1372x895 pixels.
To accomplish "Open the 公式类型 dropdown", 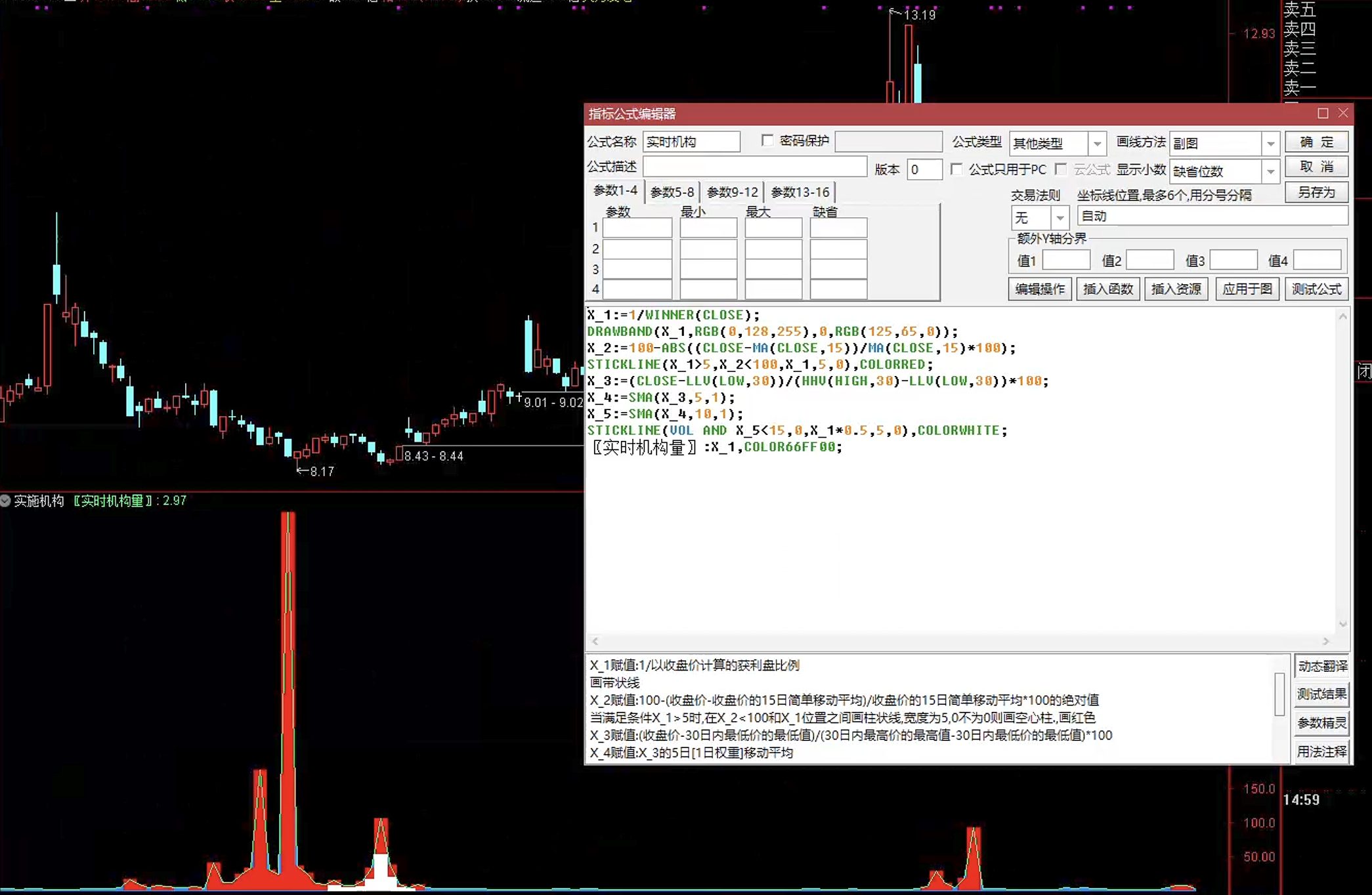I will pyautogui.click(x=1097, y=143).
